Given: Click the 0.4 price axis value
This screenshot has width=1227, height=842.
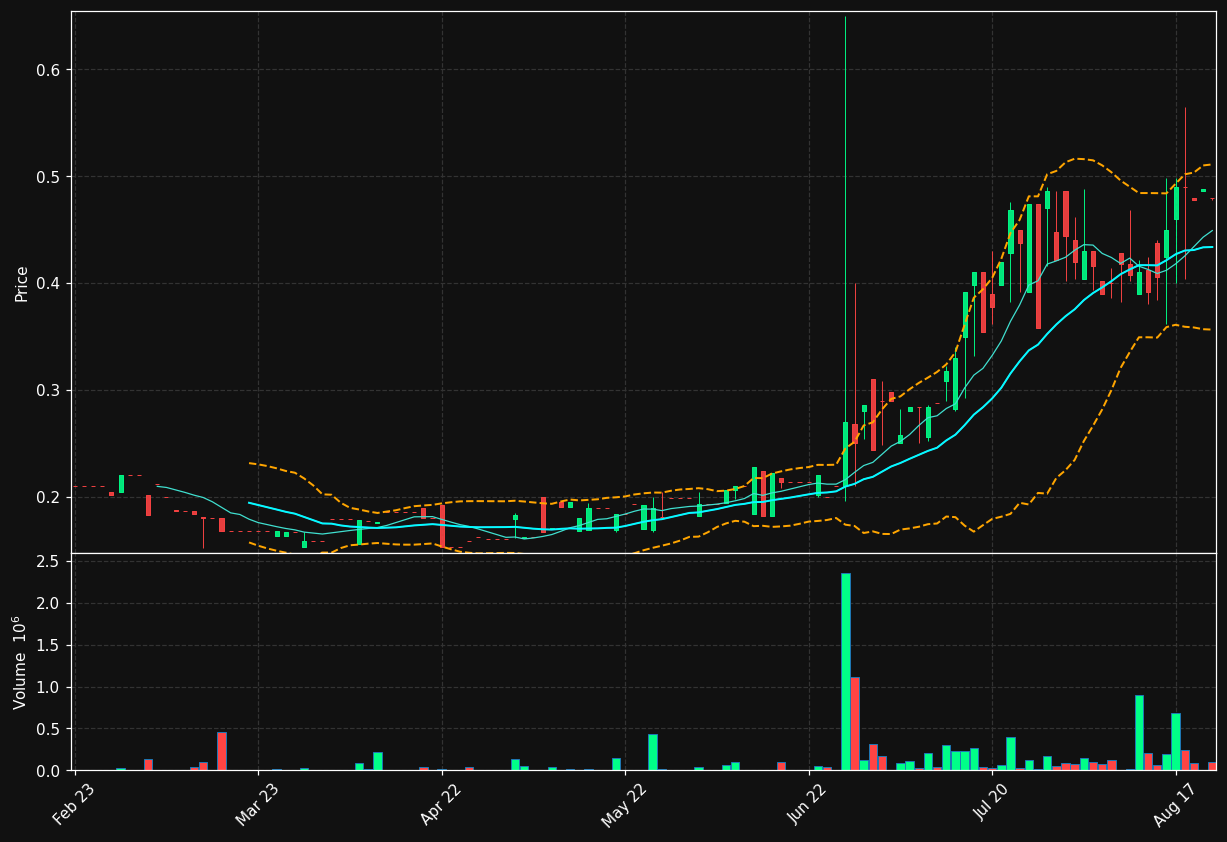Looking at the screenshot, I should [x=49, y=284].
